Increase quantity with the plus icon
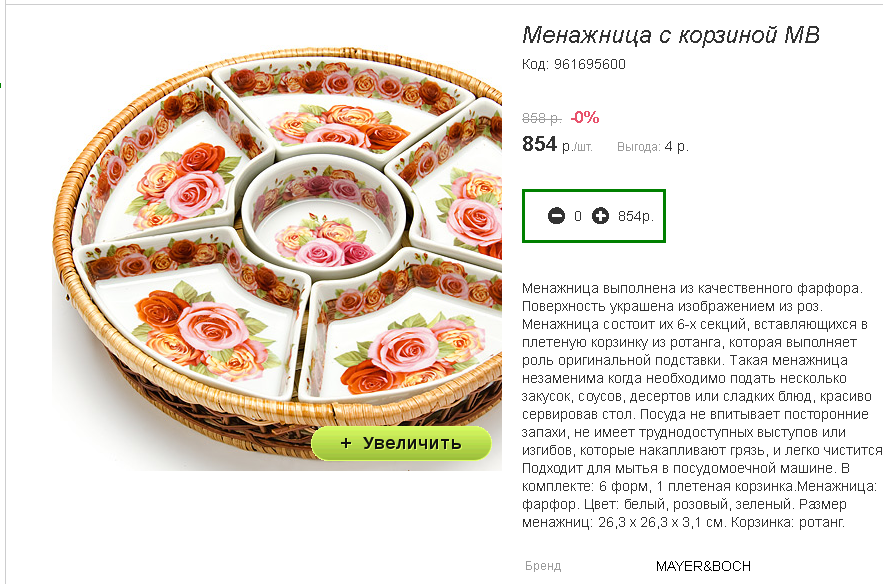 600,216
